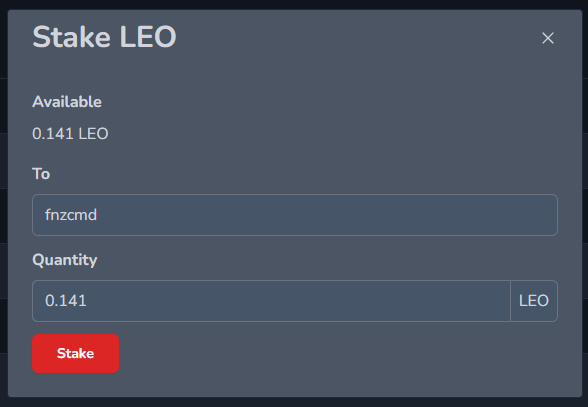Click the To label
This screenshot has width=588, height=407.
(x=41, y=174)
